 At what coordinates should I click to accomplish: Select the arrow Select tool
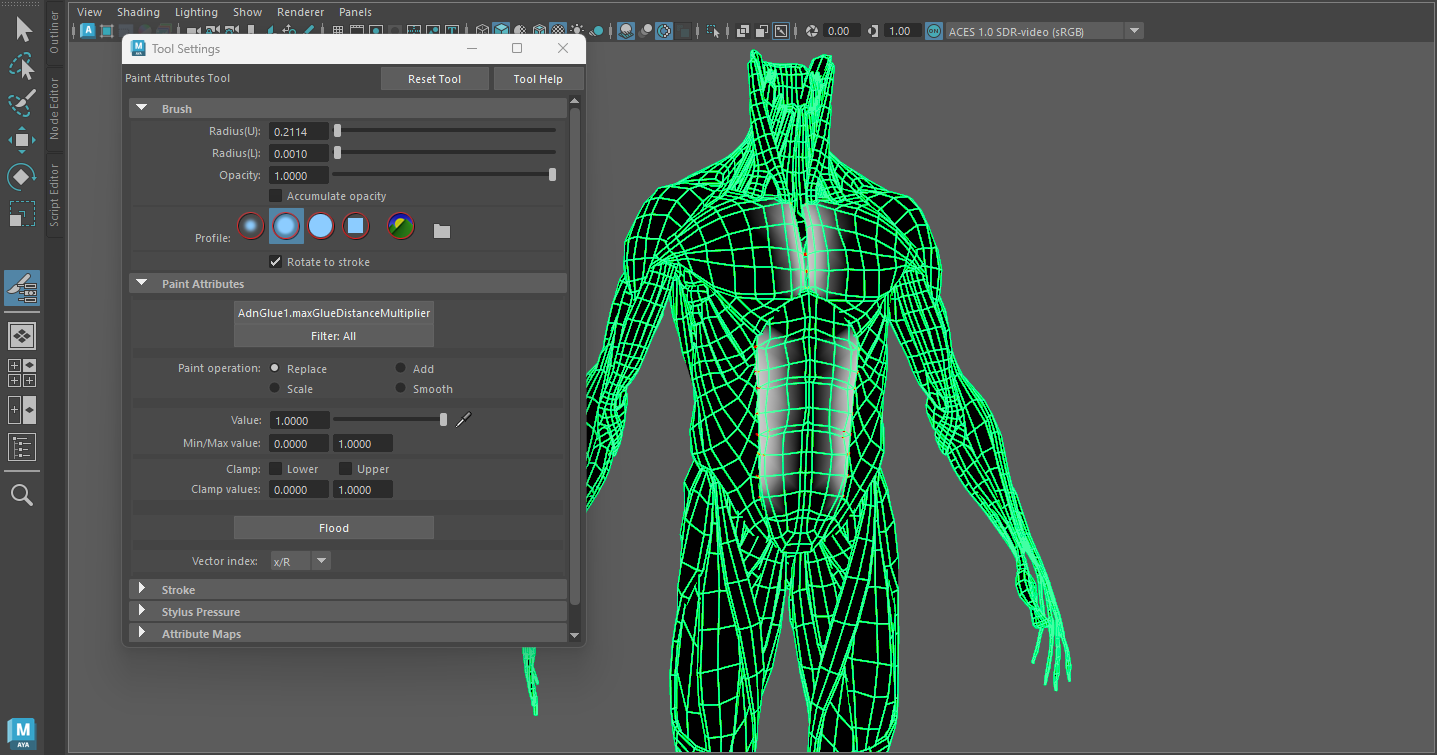(22, 29)
